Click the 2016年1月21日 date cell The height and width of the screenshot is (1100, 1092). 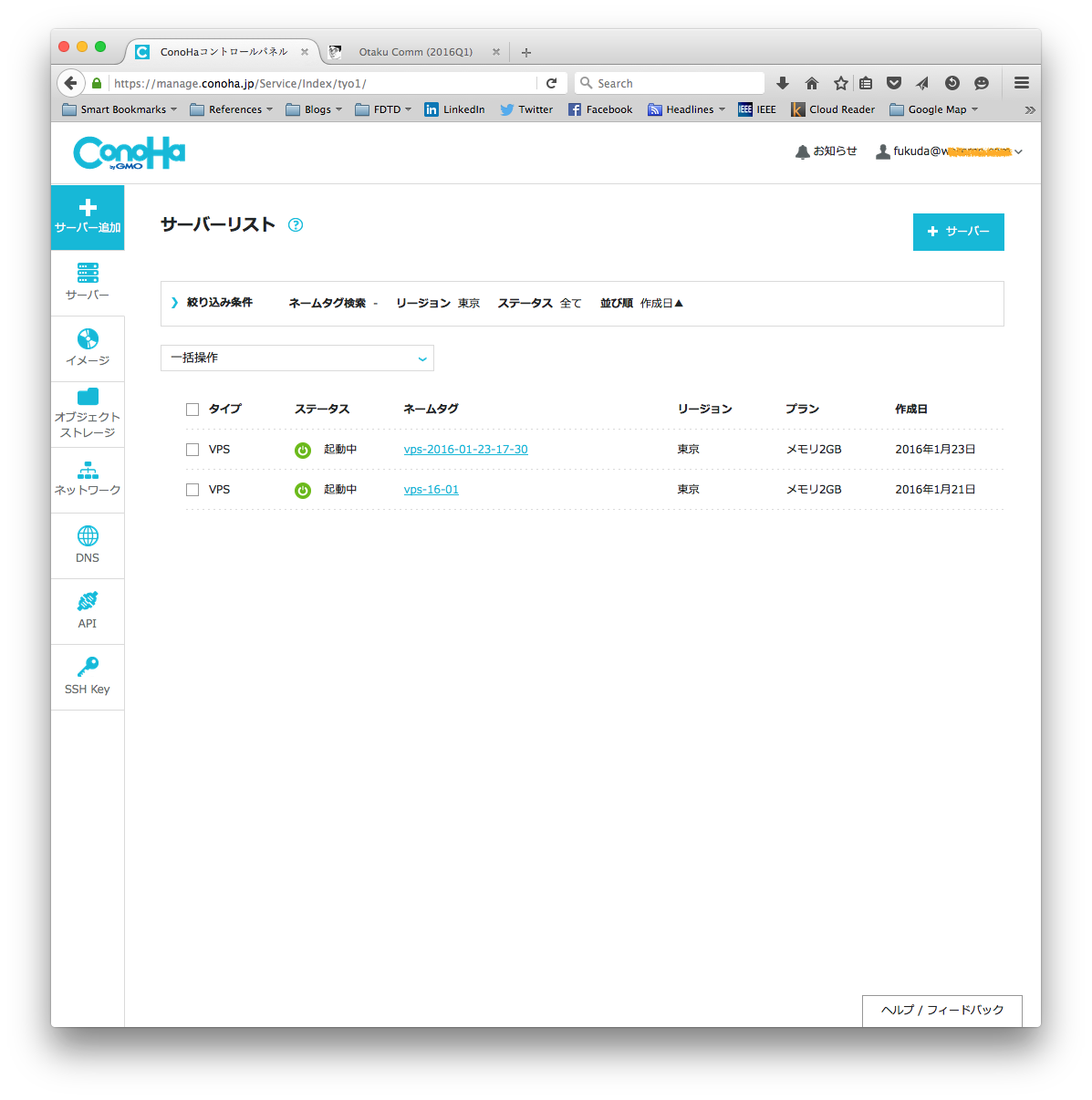935,490
